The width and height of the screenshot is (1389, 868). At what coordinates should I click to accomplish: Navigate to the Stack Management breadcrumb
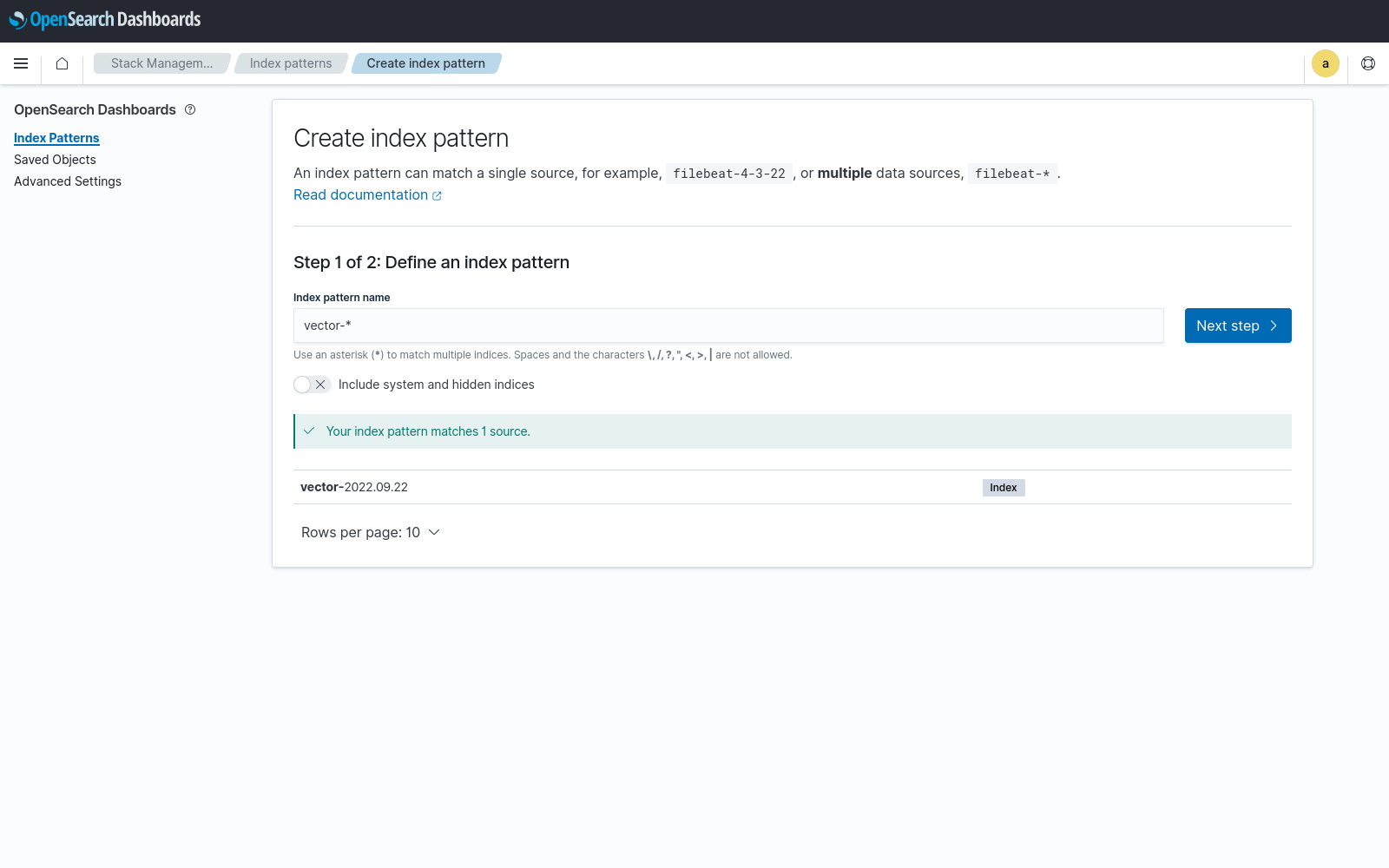click(x=161, y=62)
